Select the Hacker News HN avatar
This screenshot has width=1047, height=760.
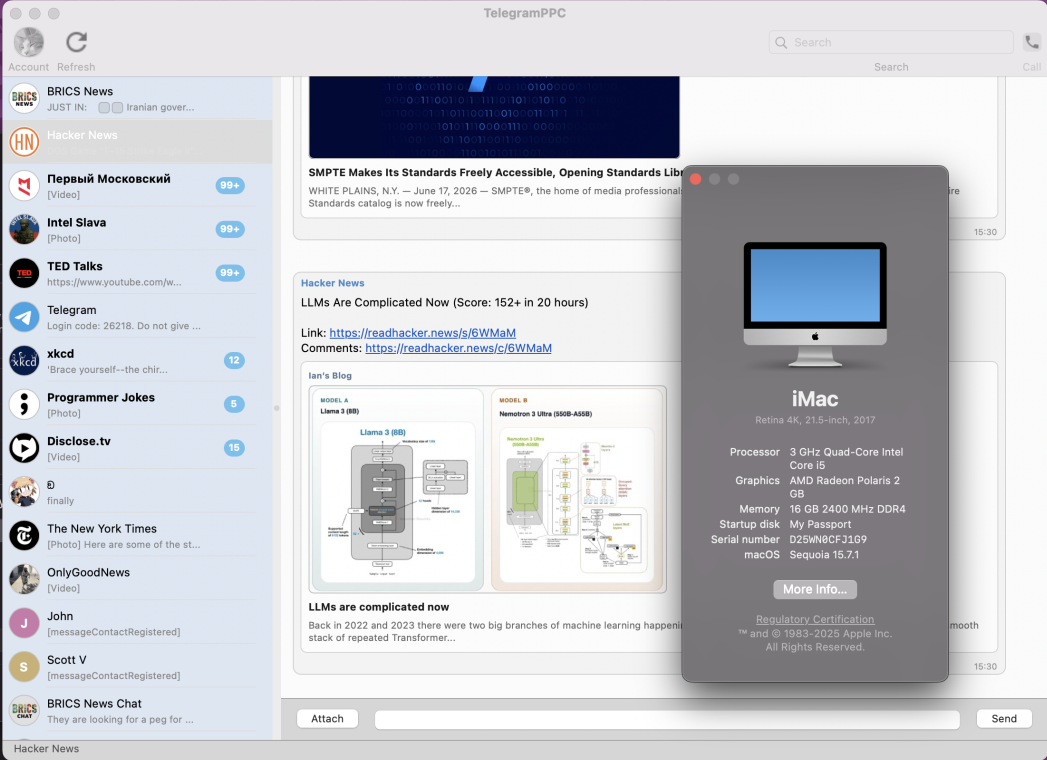(24, 142)
